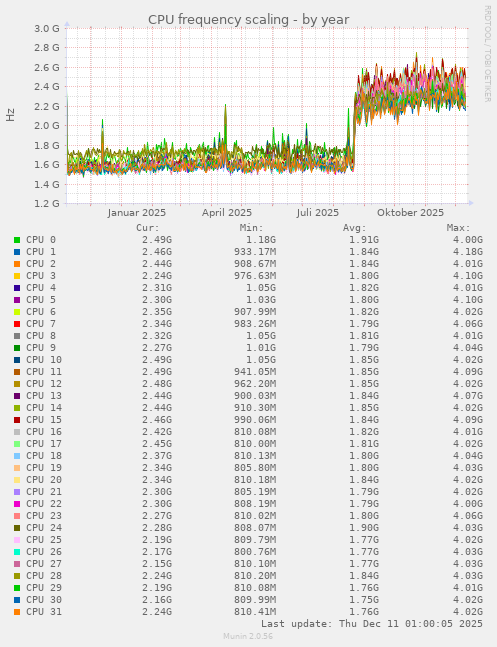The height and width of the screenshot is (647, 497).
Task: Select the dark red swatch beside CPU 15
Action: tap(17, 420)
